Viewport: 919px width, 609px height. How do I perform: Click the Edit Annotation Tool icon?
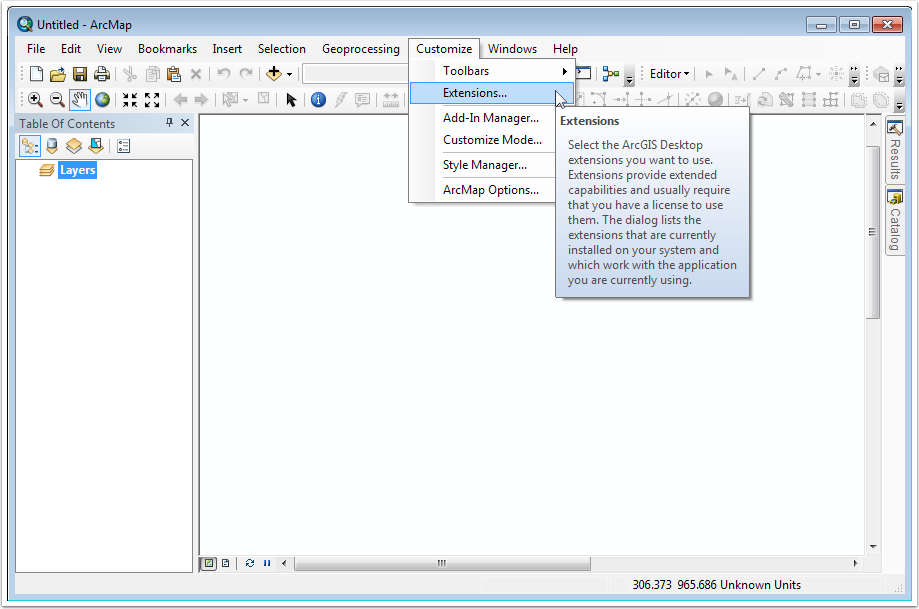(731, 74)
